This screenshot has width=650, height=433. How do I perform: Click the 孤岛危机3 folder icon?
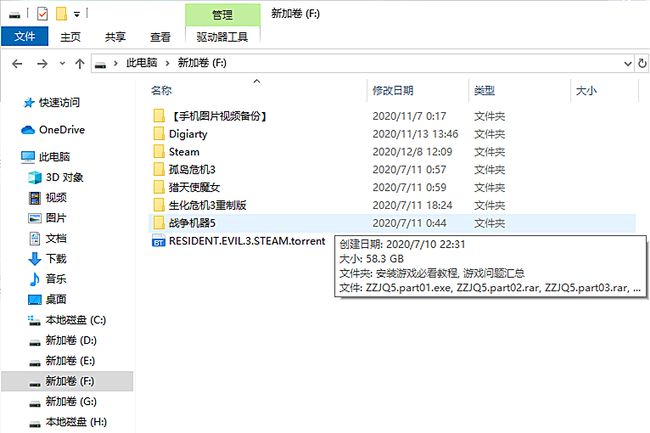[x=159, y=169]
